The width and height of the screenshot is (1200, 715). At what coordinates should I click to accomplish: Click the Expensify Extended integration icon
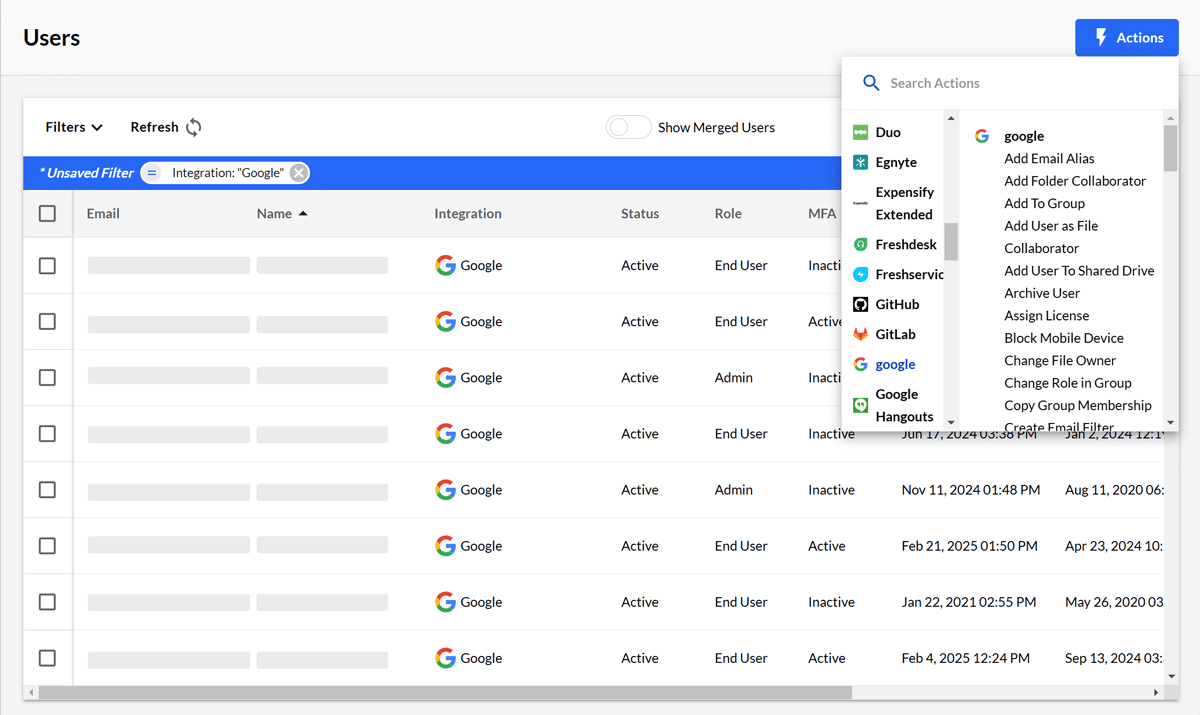tap(861, 203)
